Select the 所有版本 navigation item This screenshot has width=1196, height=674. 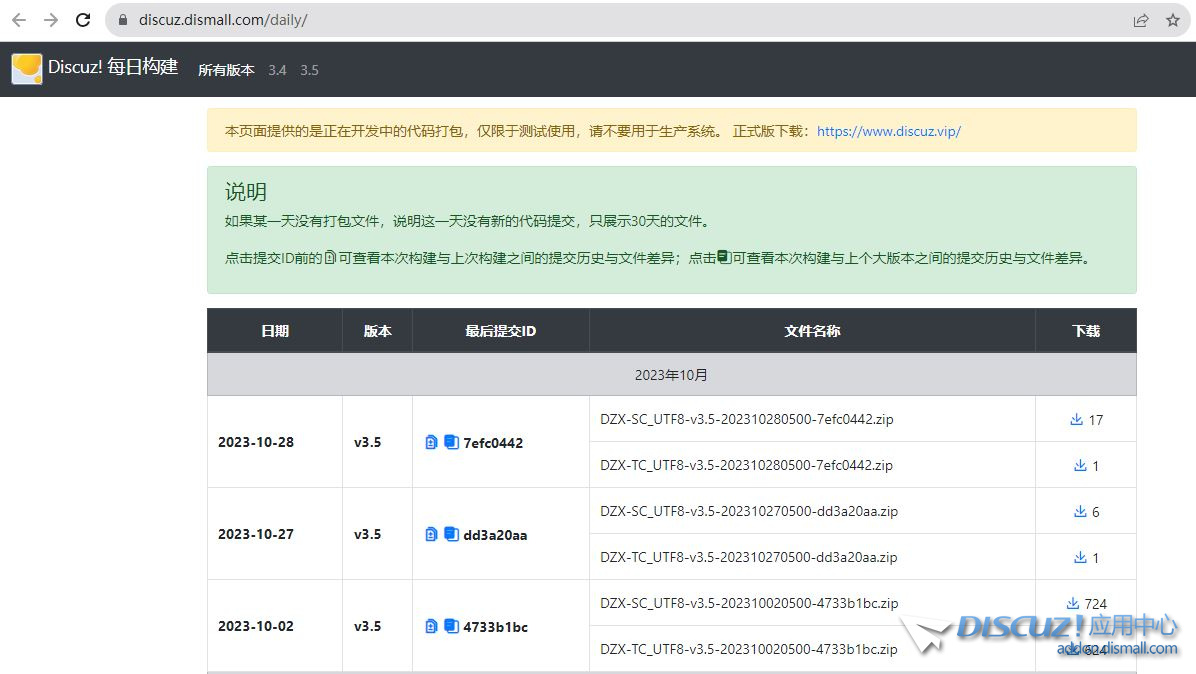pyautogui.click(x=227, y=70)
